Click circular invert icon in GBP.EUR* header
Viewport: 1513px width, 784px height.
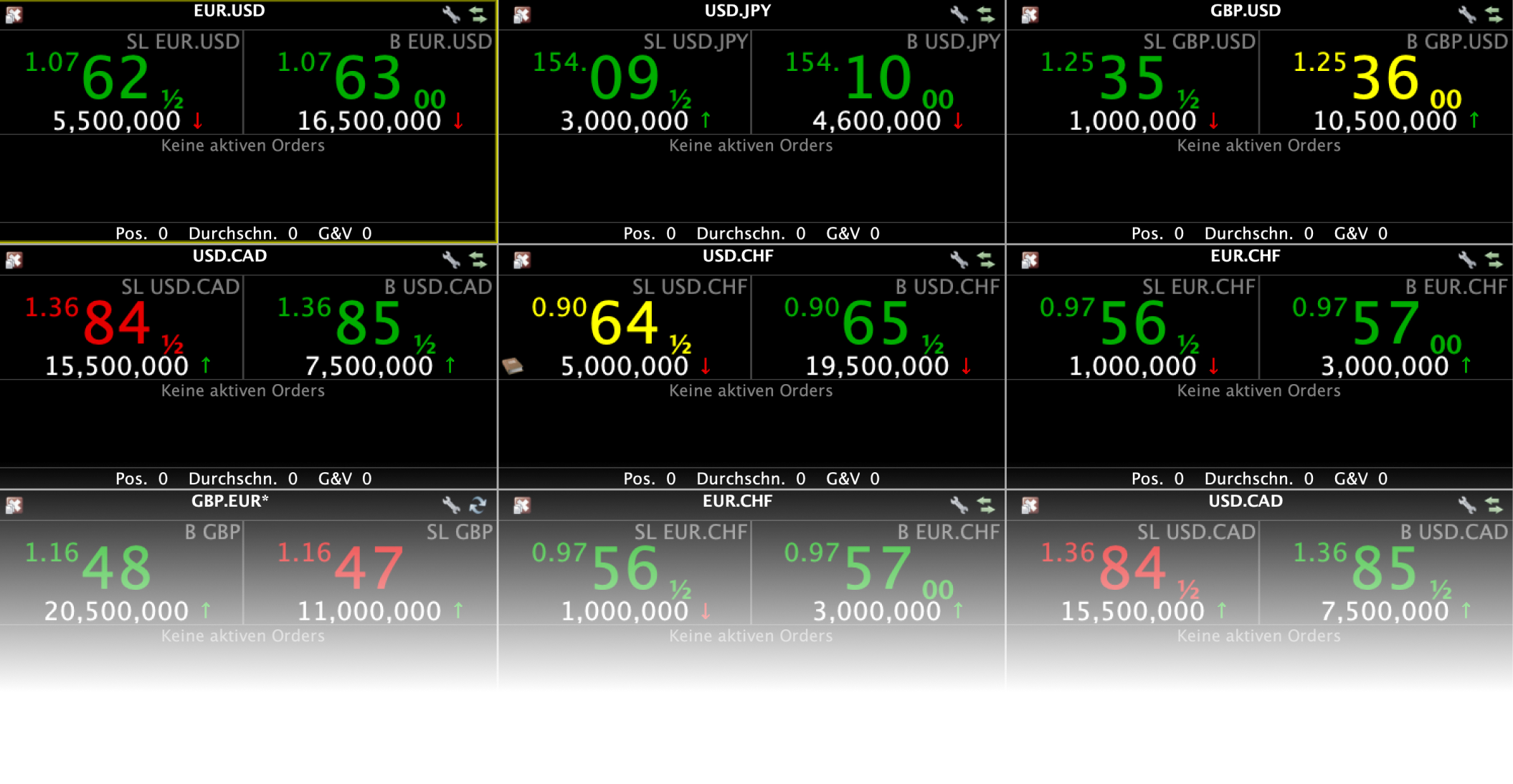click(x=478, y=505)
